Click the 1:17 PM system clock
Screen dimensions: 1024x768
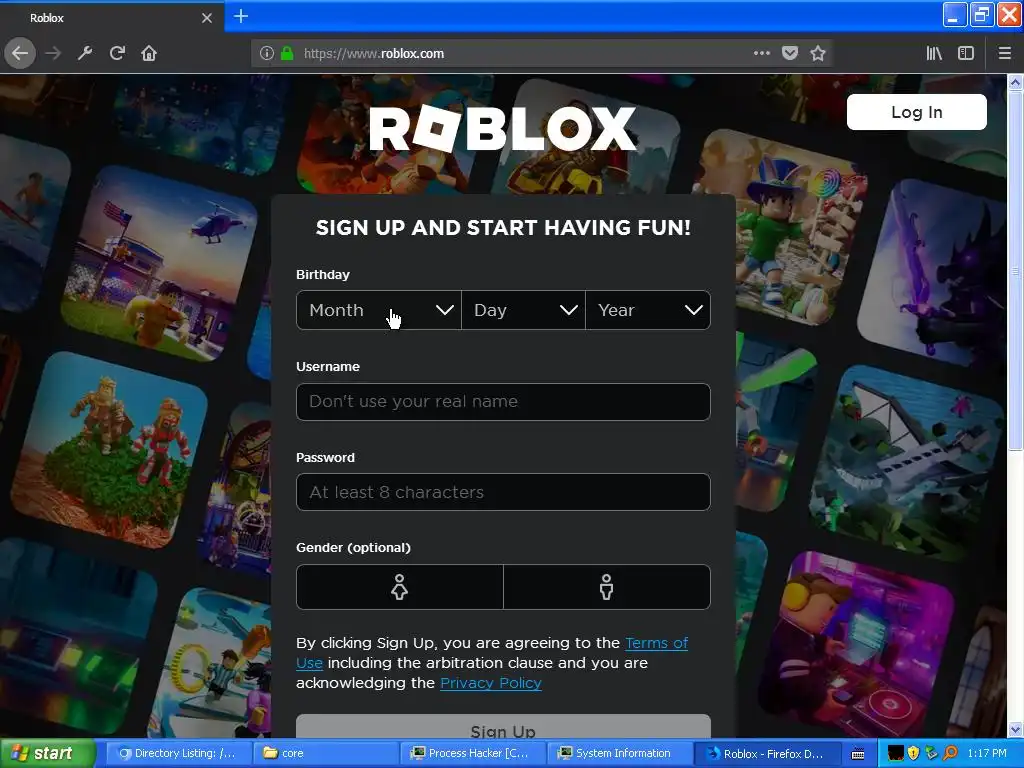[987, 754]
